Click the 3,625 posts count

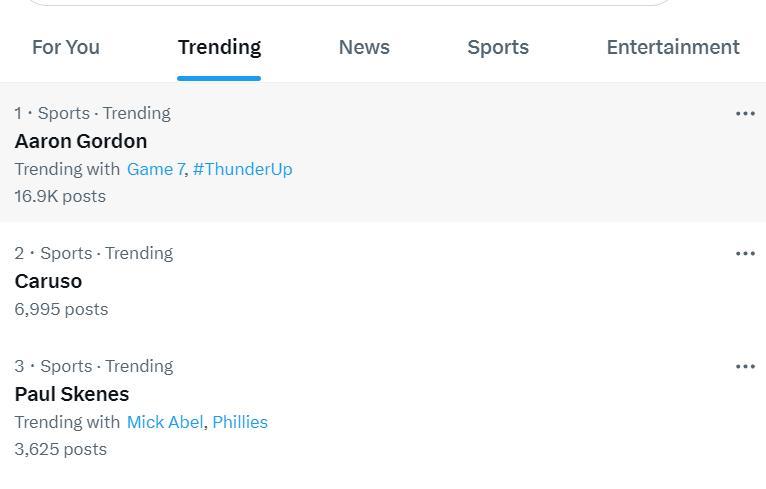(61, 449)
